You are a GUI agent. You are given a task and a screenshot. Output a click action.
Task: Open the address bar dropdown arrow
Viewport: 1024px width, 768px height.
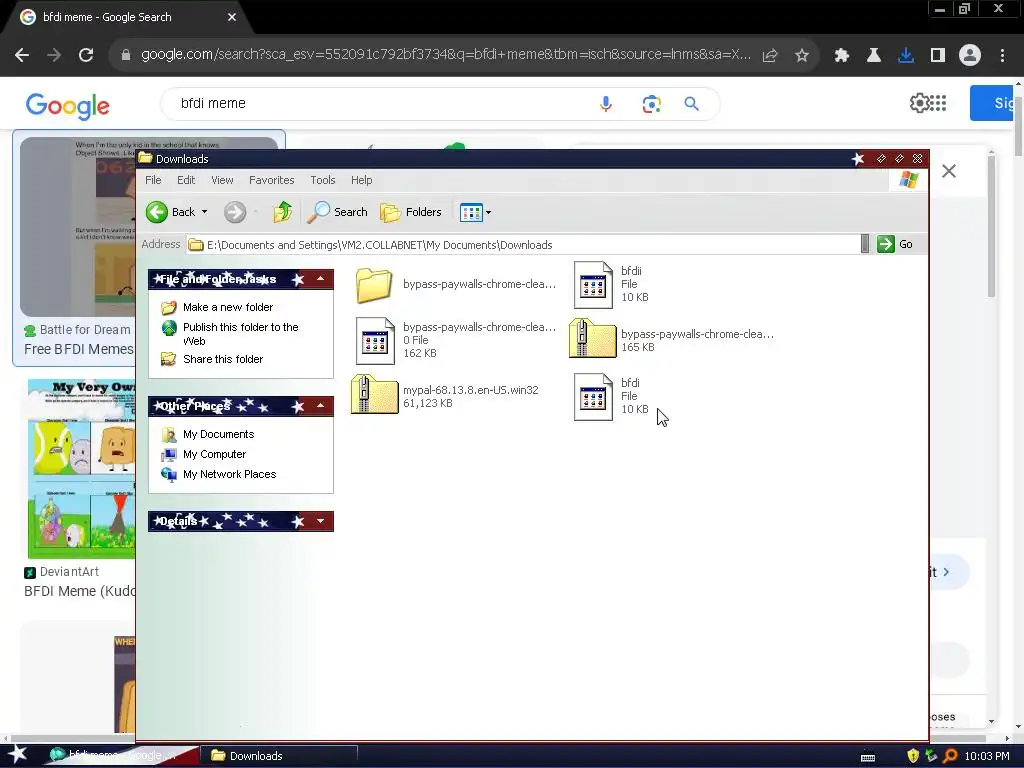865,244
